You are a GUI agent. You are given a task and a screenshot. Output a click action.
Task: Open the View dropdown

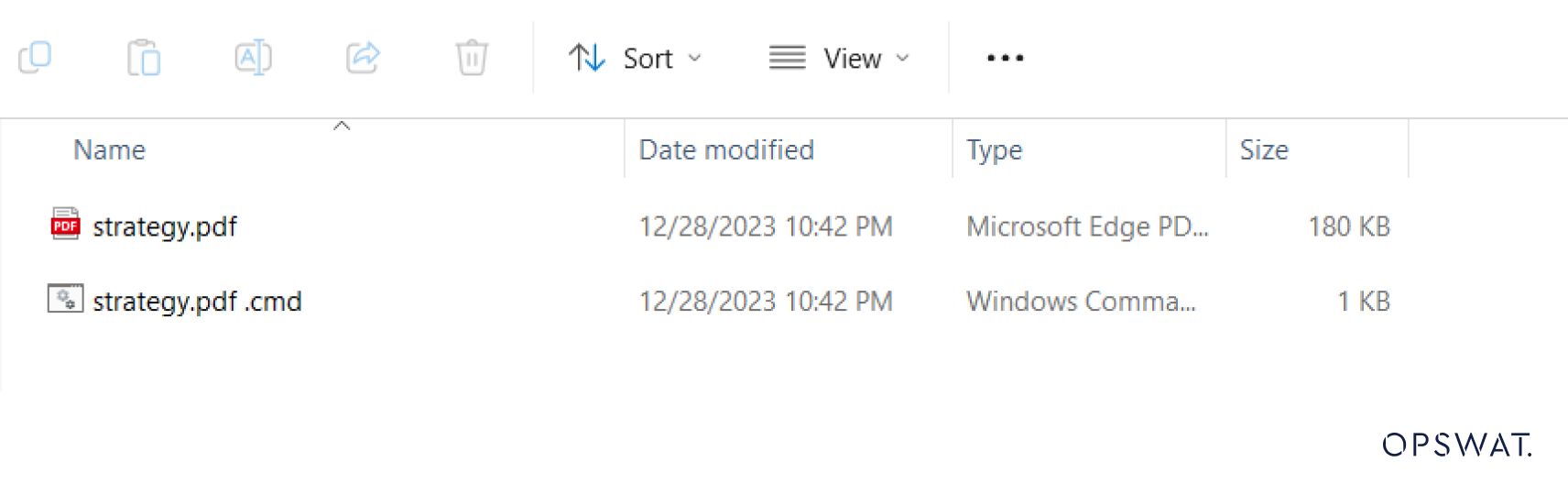(x=840, y=59)
